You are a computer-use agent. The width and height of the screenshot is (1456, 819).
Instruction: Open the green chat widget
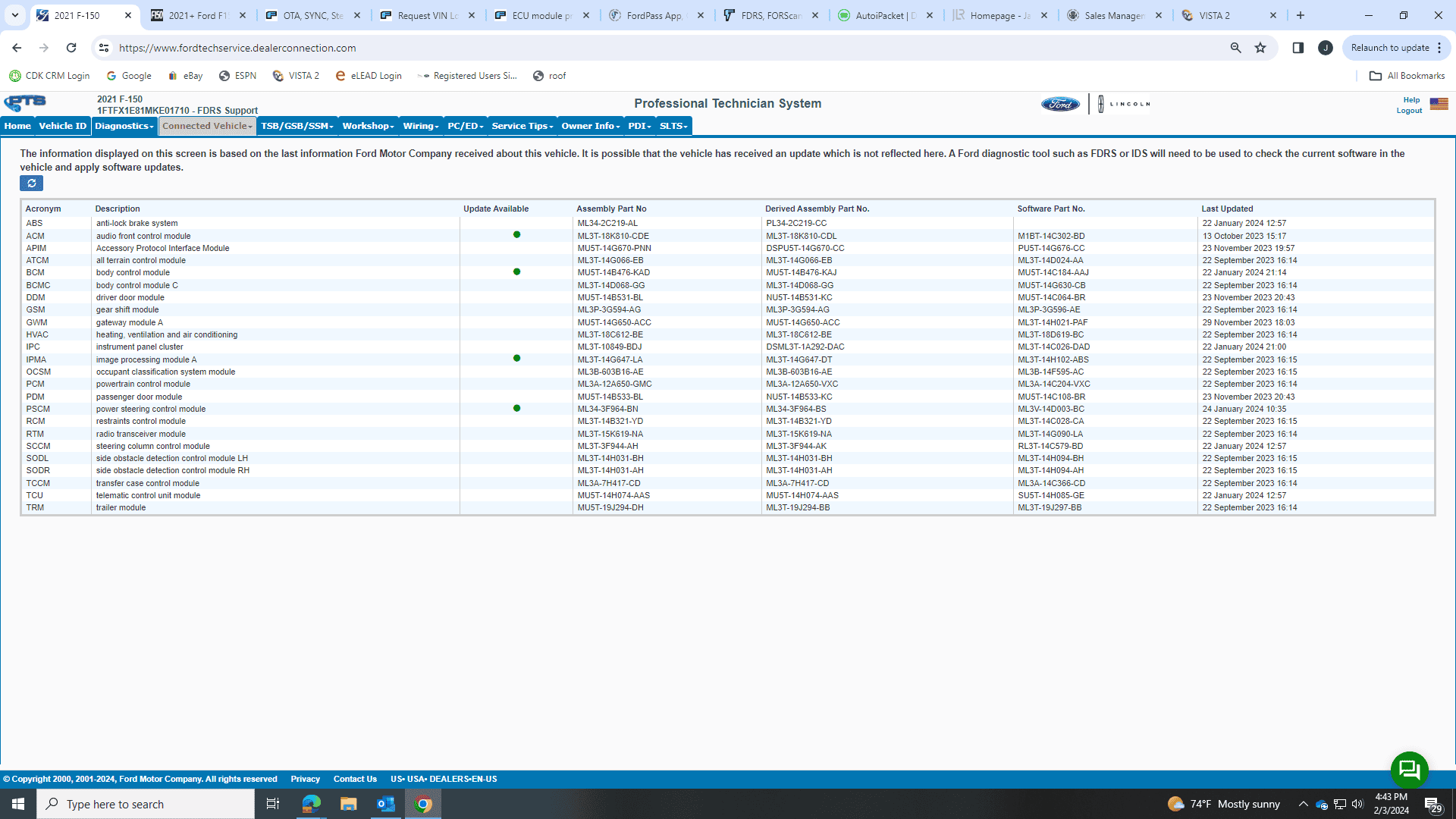1409,770
